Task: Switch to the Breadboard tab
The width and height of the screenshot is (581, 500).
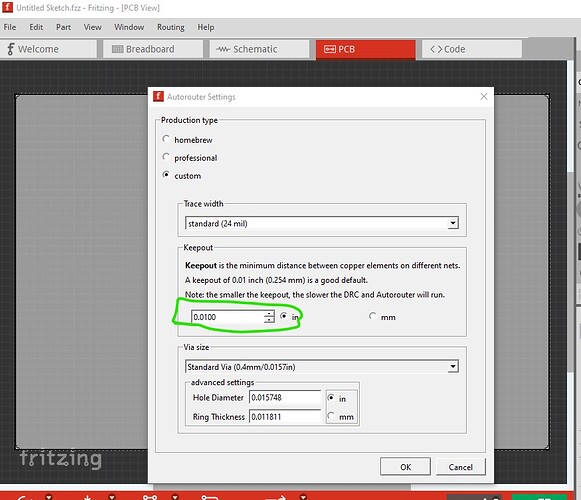Action: [x=153, y=49]
